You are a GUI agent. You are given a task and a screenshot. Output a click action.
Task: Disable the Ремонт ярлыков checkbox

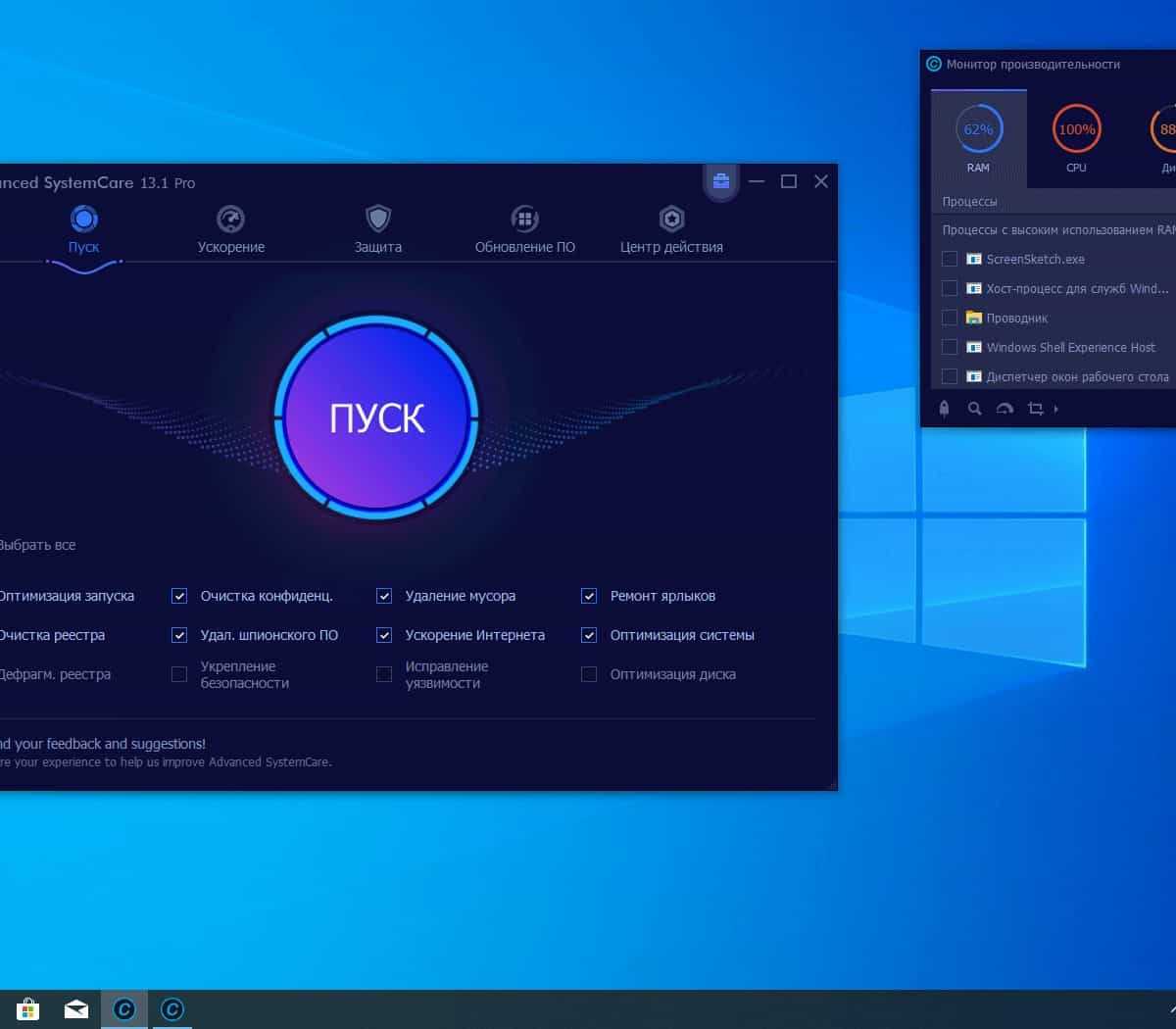click(589, 596)
